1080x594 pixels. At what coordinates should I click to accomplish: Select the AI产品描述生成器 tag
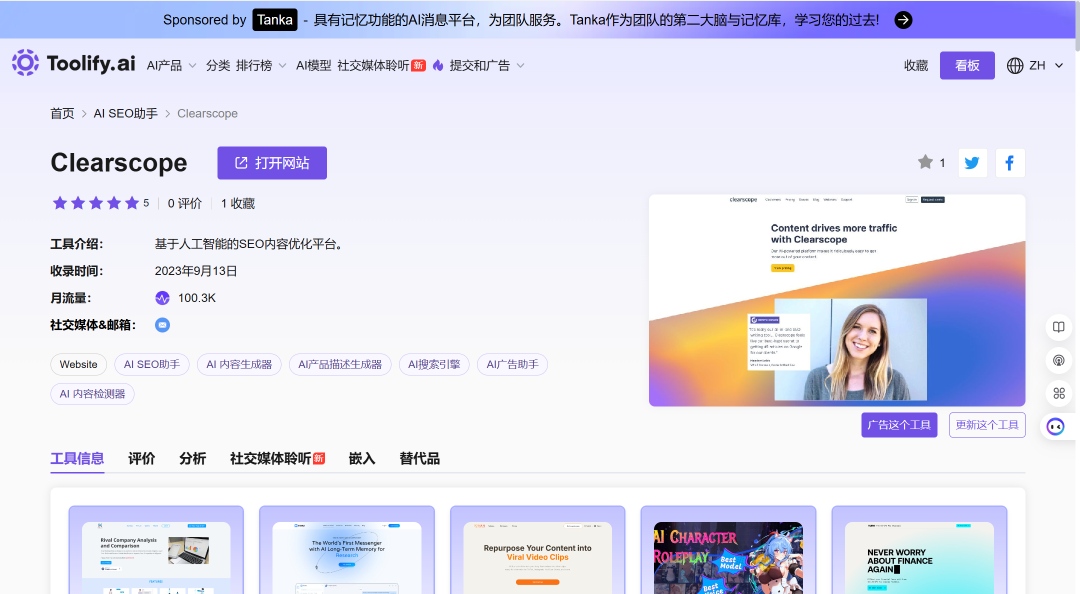pos(340,364)
